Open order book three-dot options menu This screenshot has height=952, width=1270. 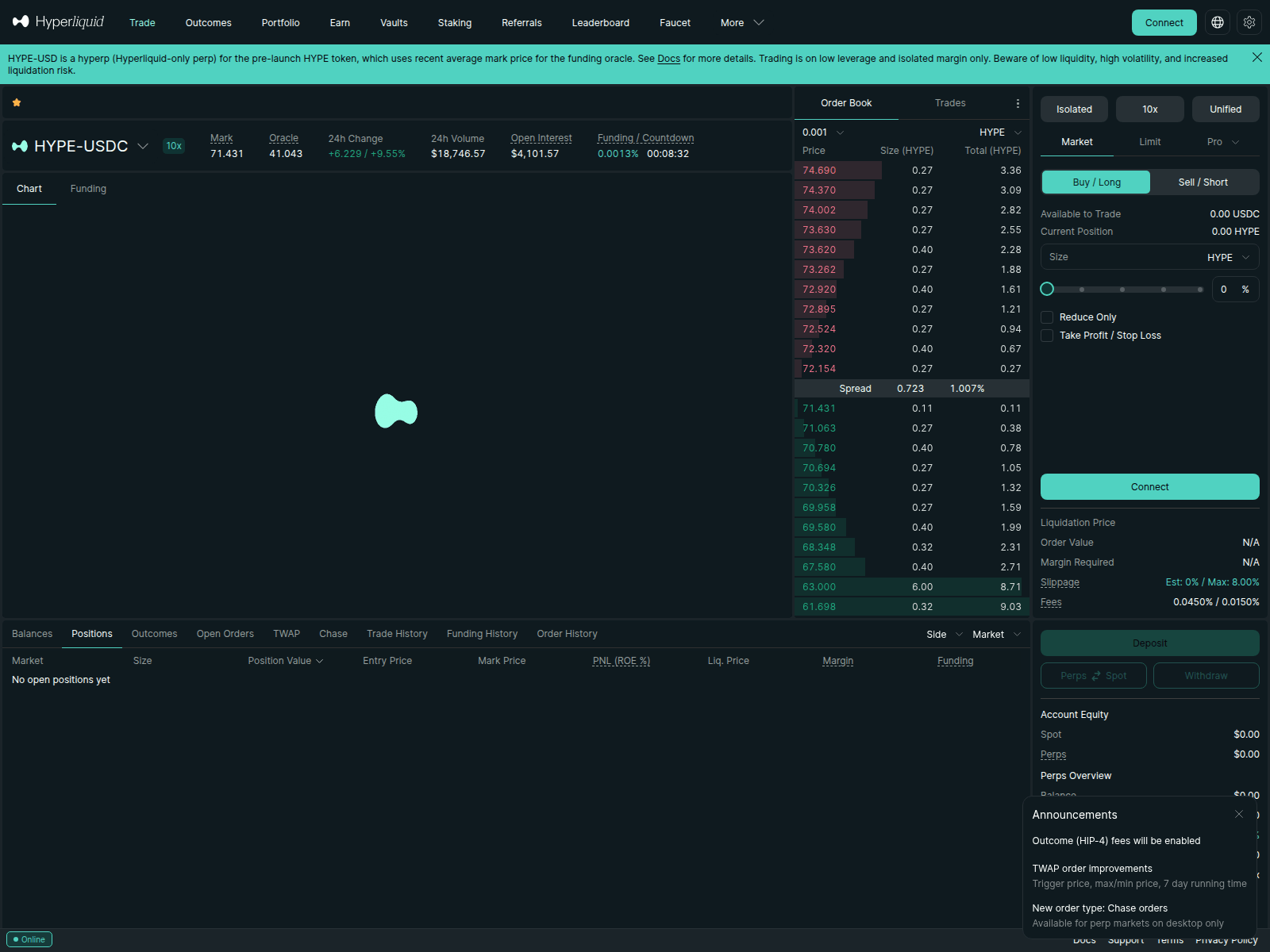tap(1018, 103)
